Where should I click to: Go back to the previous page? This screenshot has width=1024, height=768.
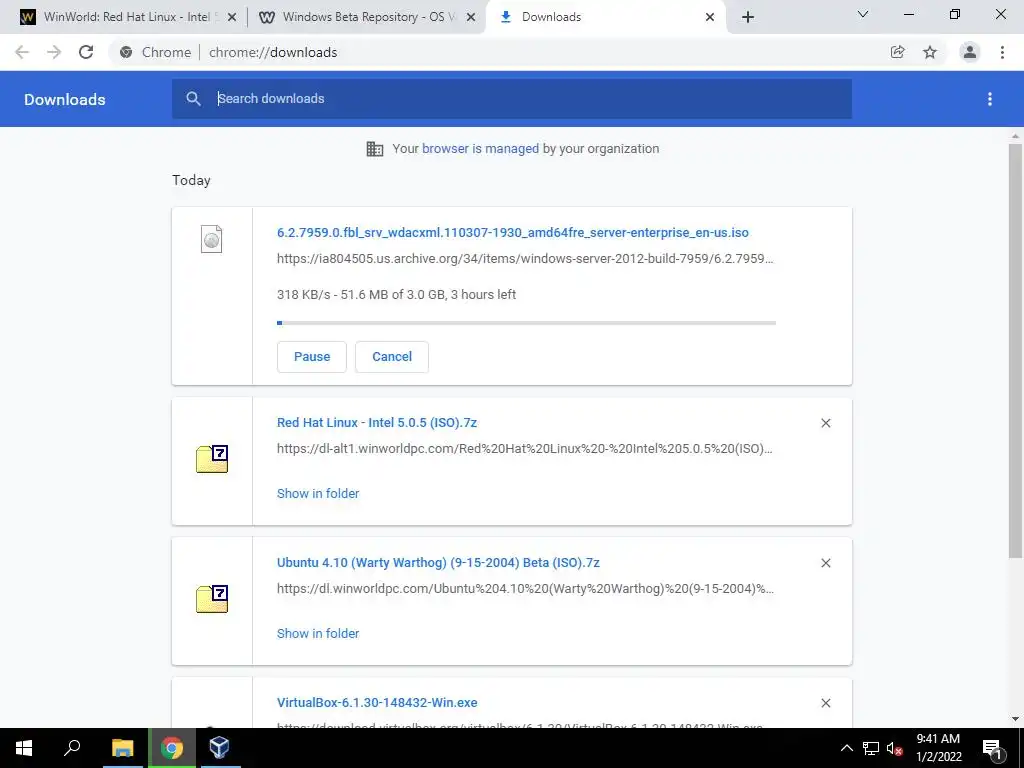(x=22, y=52)
